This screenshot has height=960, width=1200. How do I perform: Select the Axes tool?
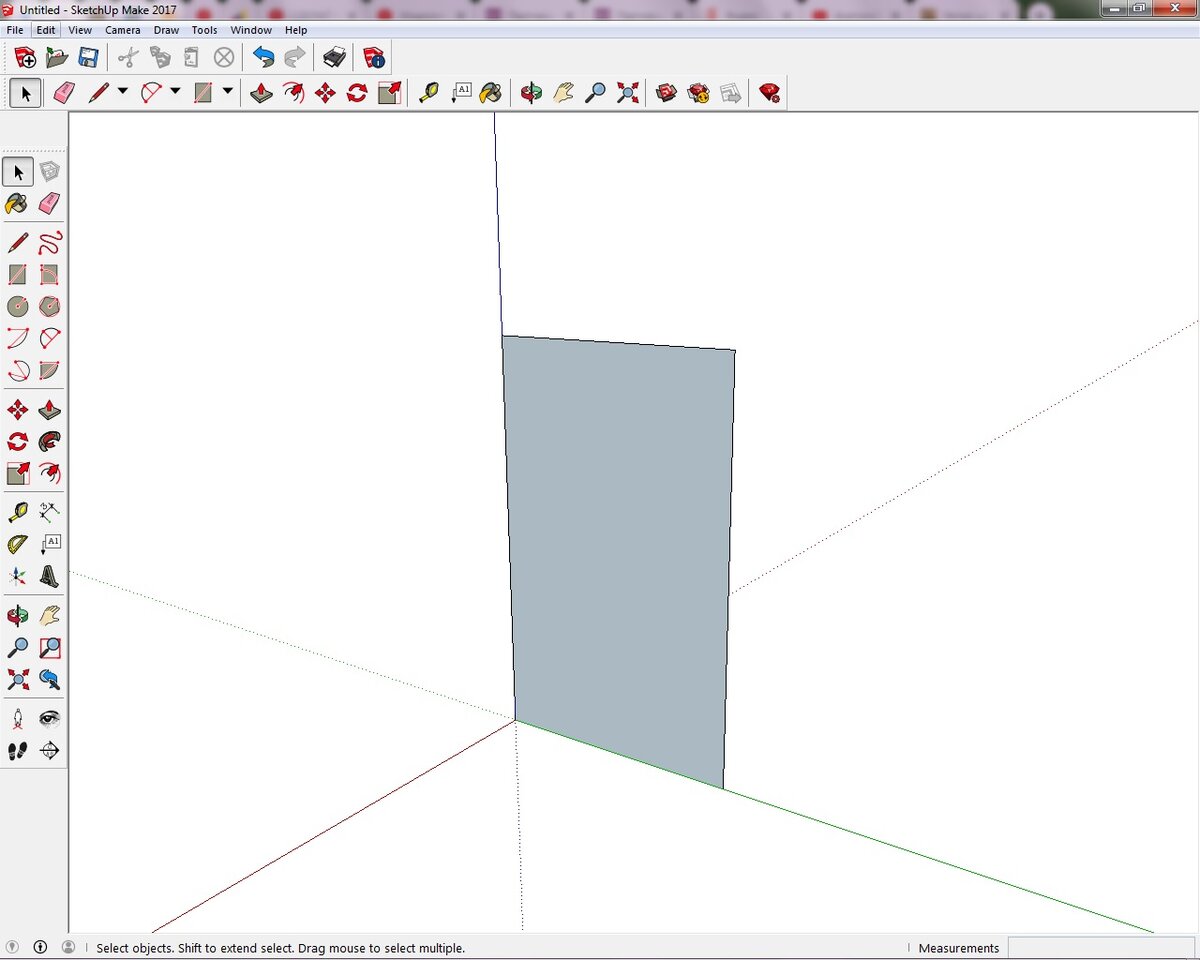click(18, 576)
